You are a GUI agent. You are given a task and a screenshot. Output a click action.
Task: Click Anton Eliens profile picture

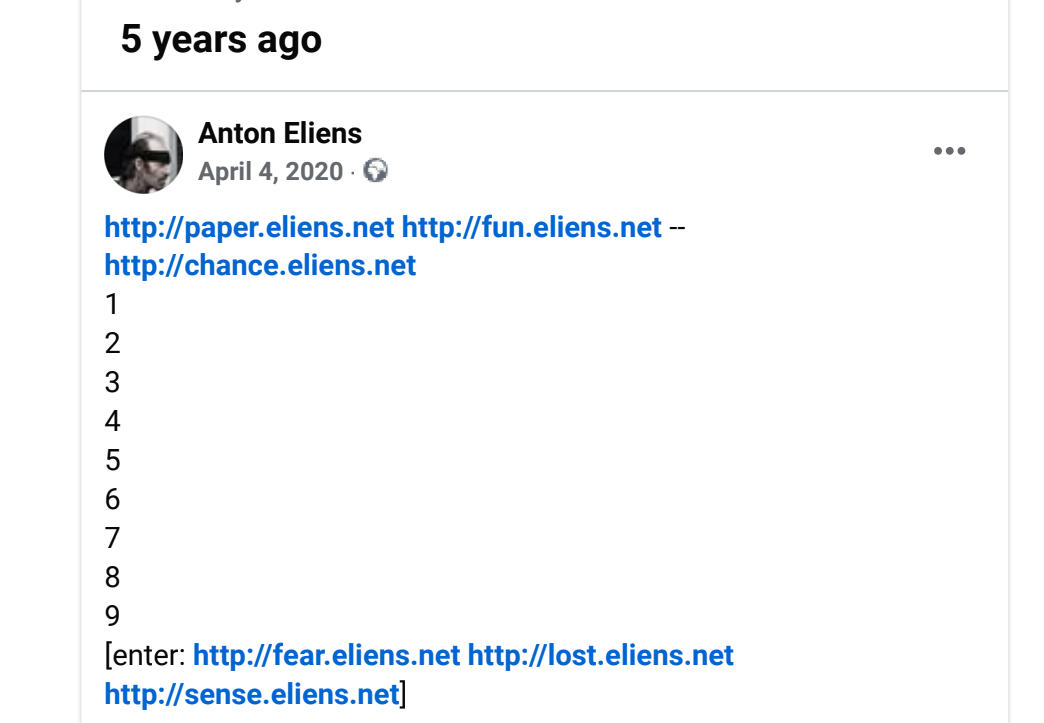143,154
